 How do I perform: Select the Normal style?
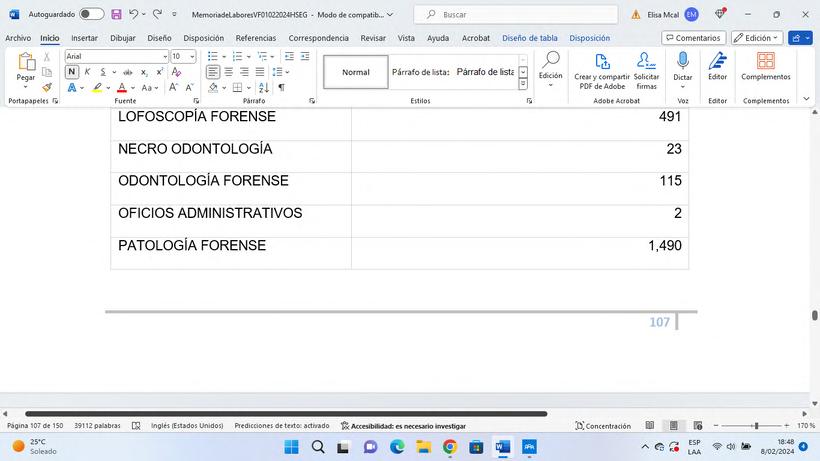tap(356, 72)
